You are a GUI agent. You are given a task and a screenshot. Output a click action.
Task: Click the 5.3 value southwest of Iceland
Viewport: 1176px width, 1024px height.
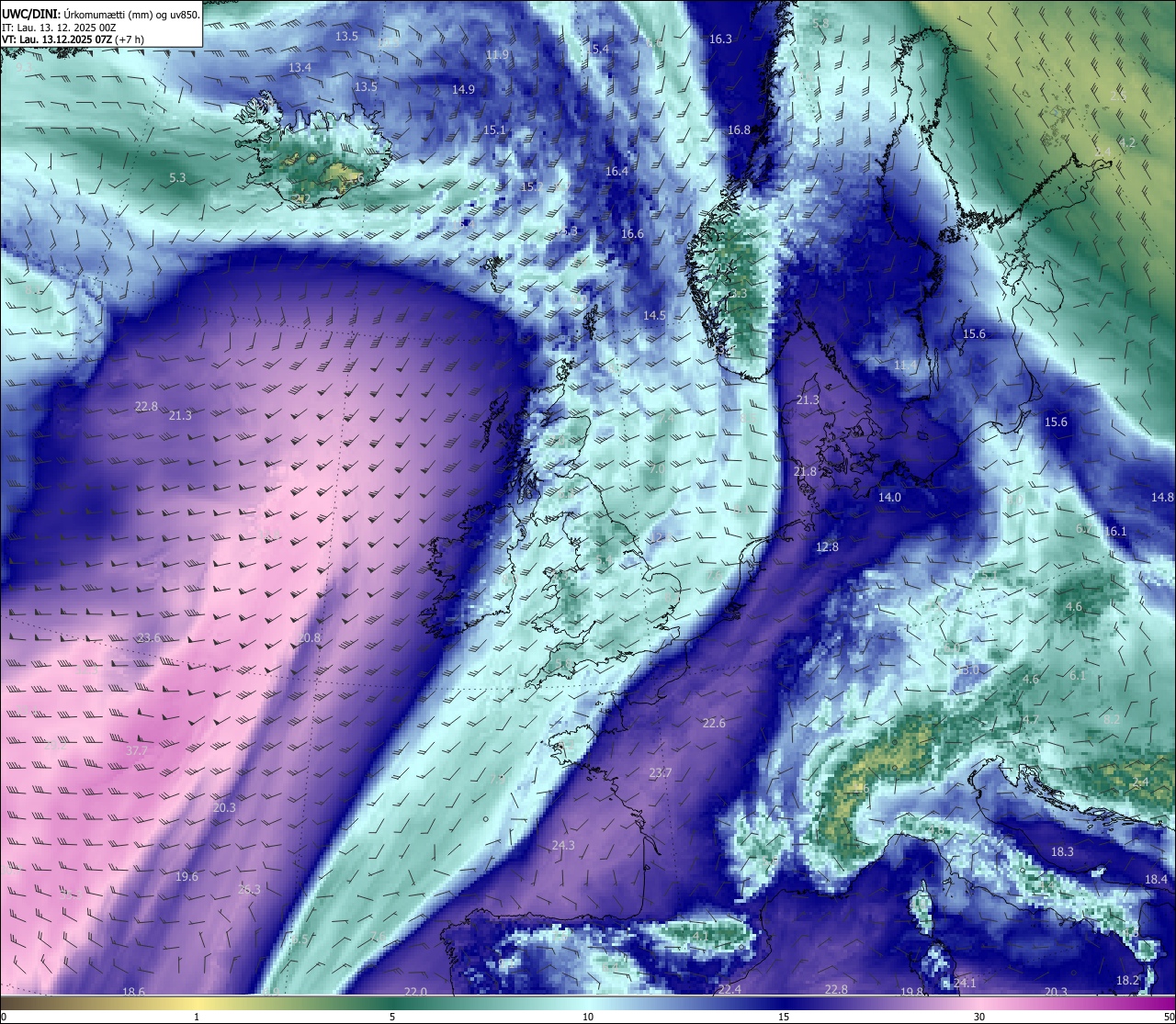(x=177, y=178)
